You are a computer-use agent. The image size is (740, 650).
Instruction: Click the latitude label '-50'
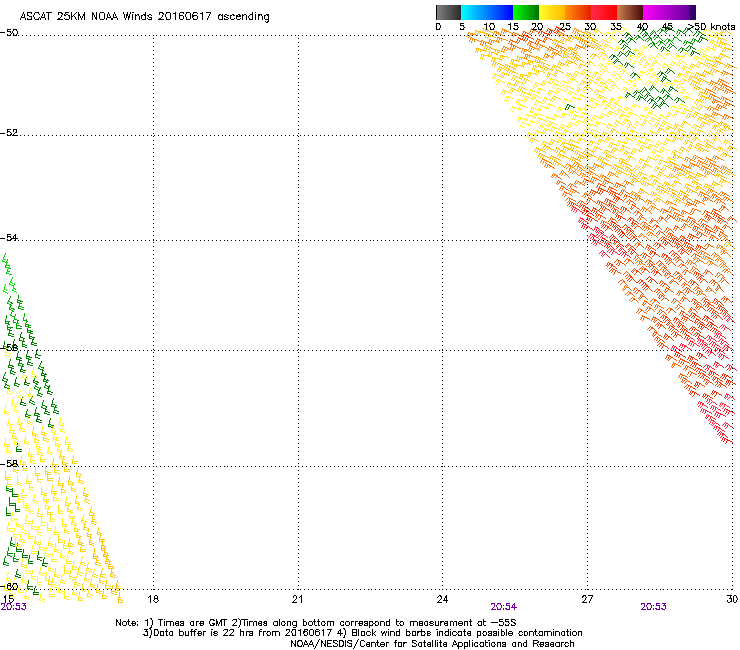[x=9, y=33]
